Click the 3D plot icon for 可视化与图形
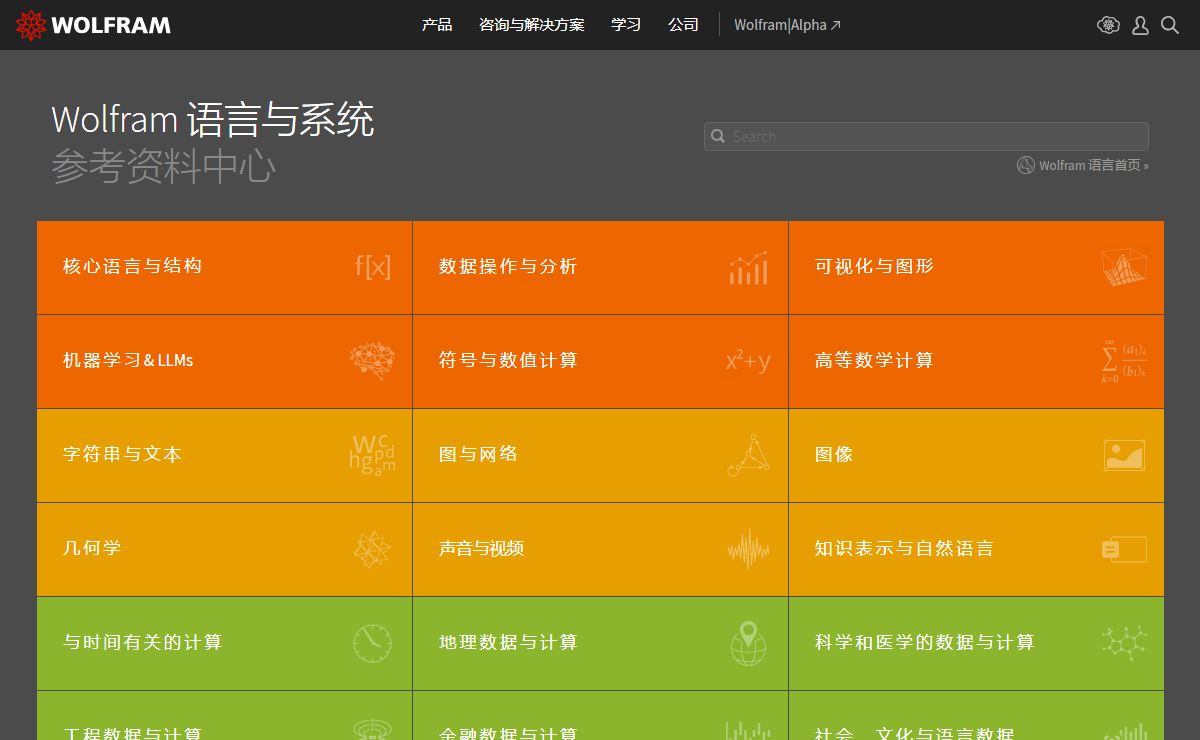The width and height of the screenshot is (1200, 740). point(1124,267)
